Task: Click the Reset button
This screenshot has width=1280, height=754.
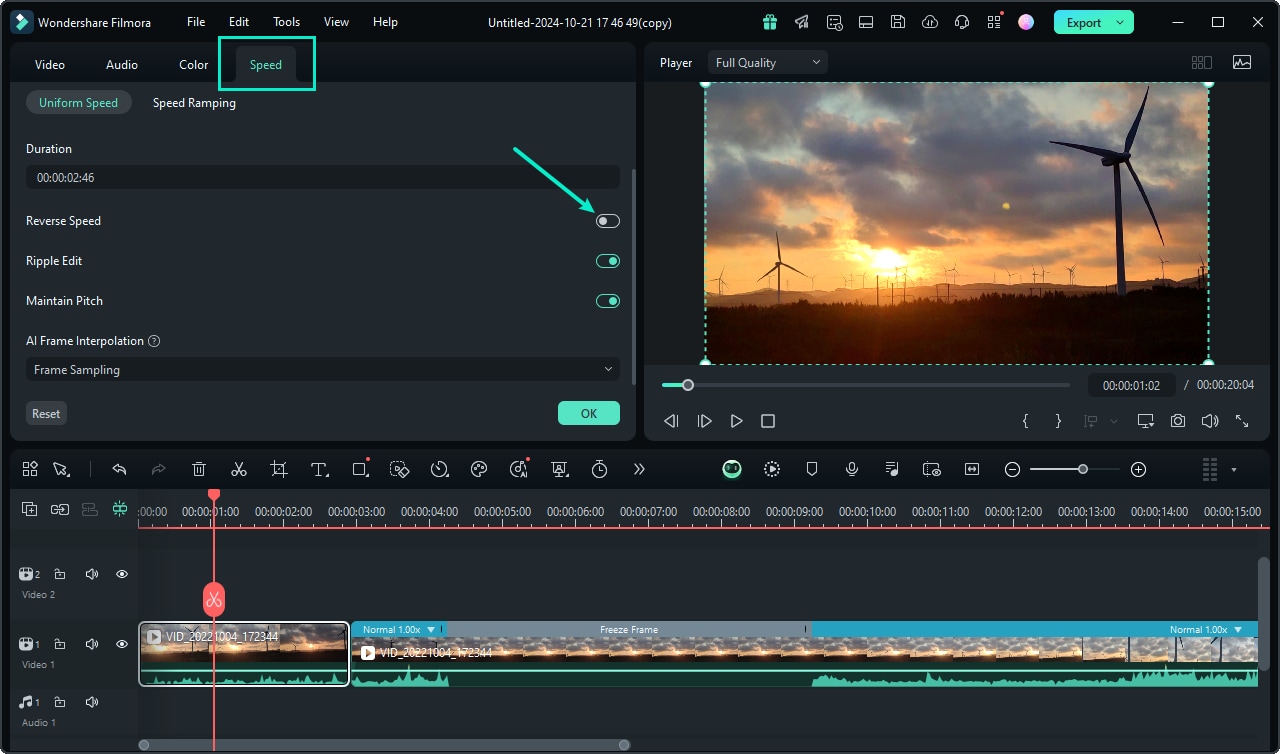Action: (x=46, y=413)
